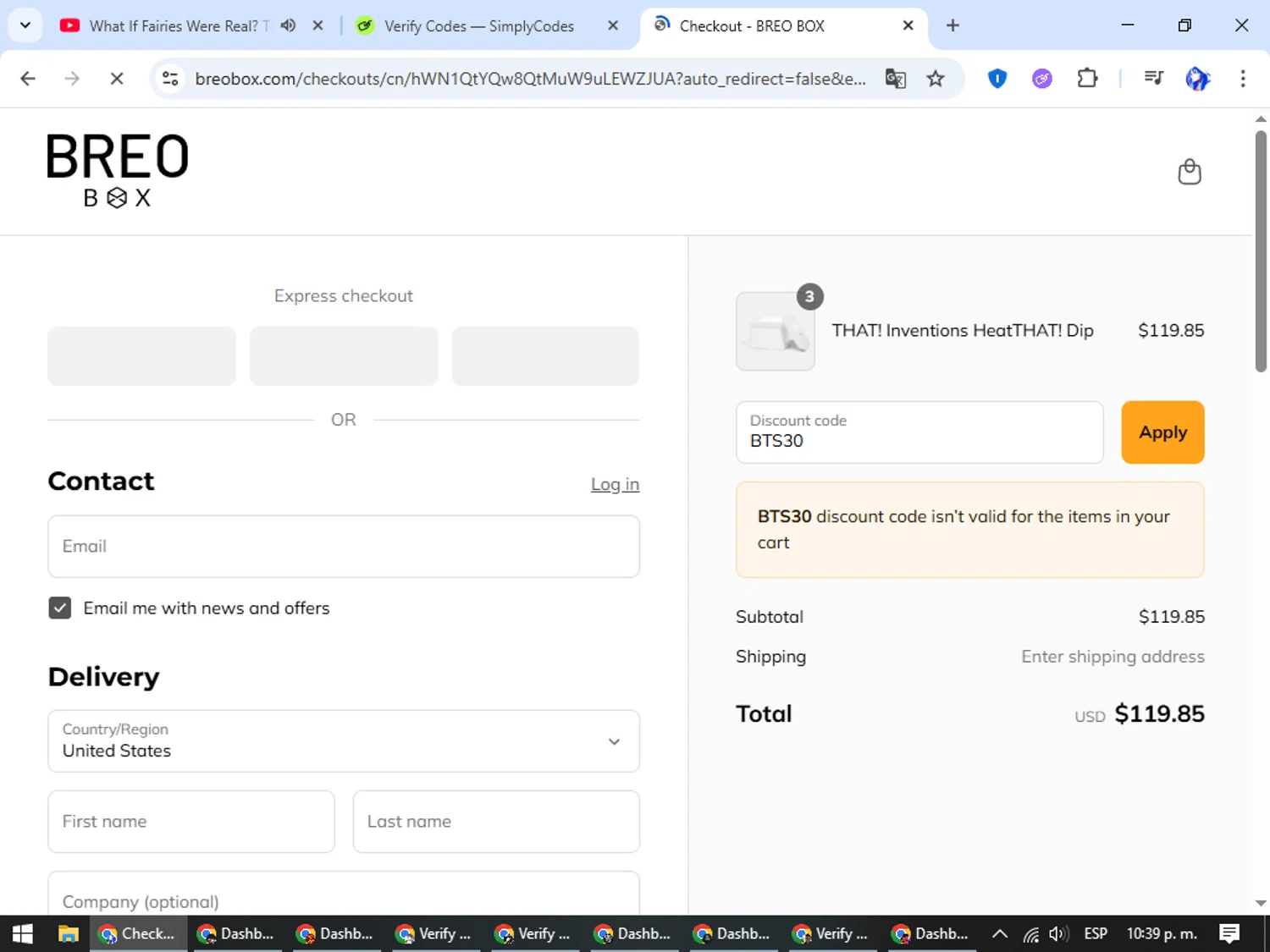
Task: Open the purple round extension icon
Action: coord(1042,79)
